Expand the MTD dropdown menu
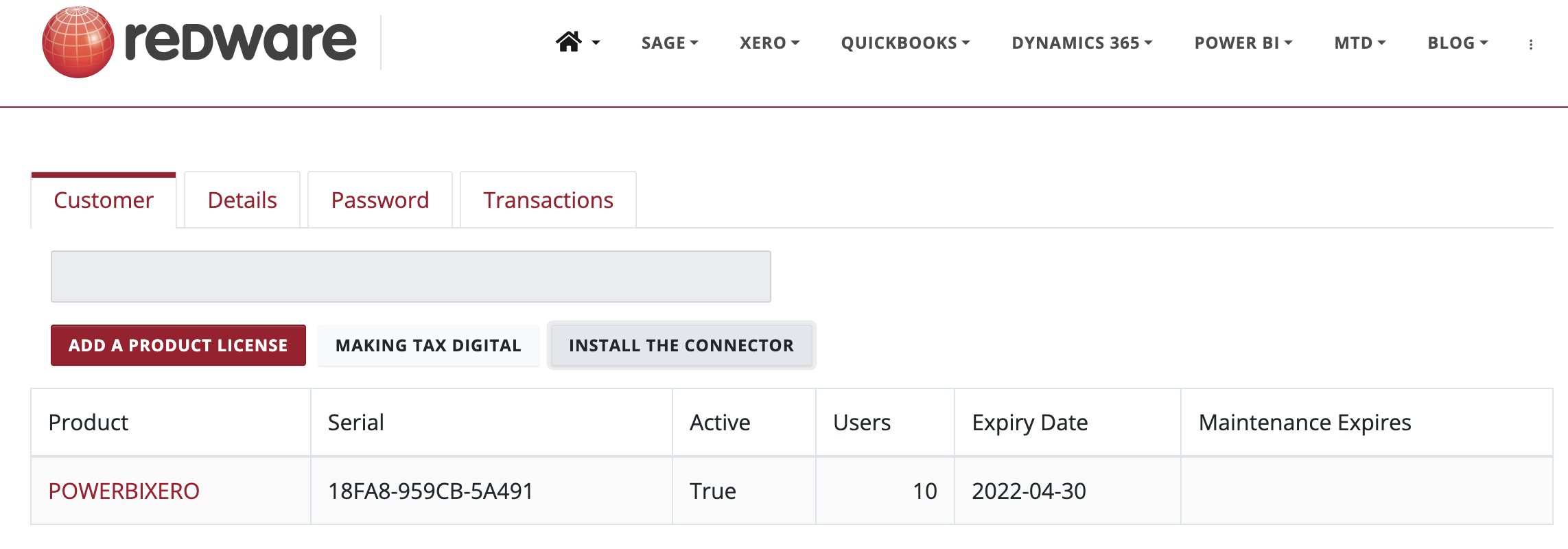The height and width of the screenshot is (549, 1568). pyautogui.click(x=1360, y=43)
